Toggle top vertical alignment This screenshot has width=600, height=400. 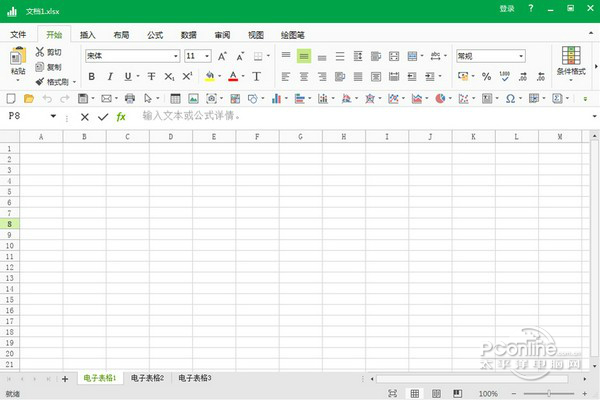point(286,56)
